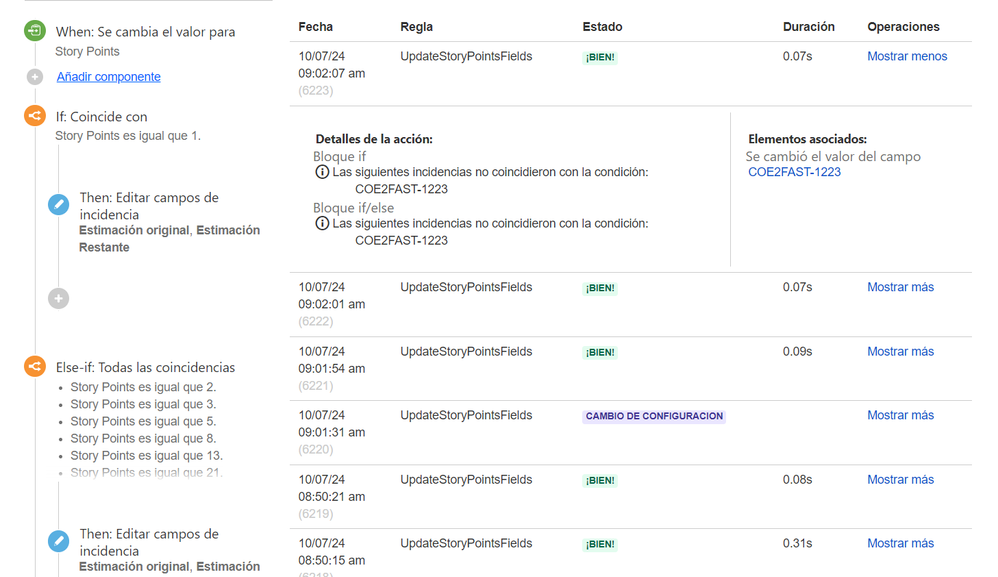Click the 0.31s duration value

(x=798, y=543)
